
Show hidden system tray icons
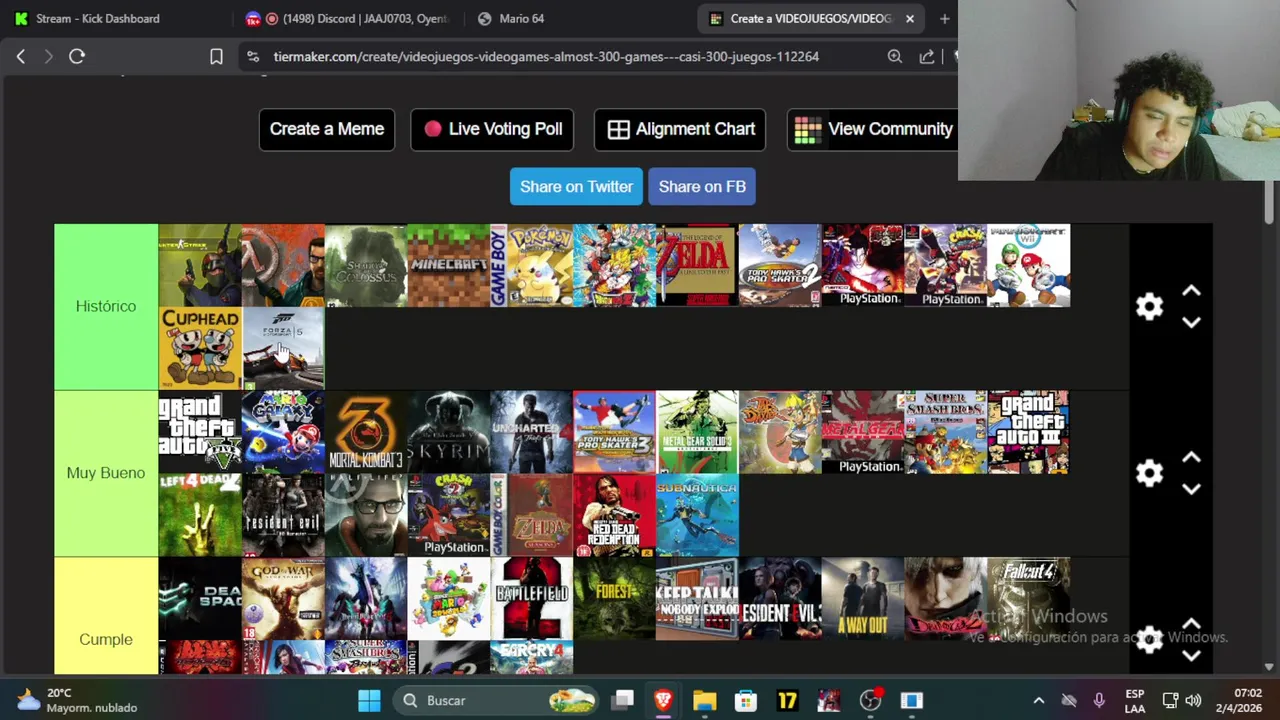coord(1038,701)
